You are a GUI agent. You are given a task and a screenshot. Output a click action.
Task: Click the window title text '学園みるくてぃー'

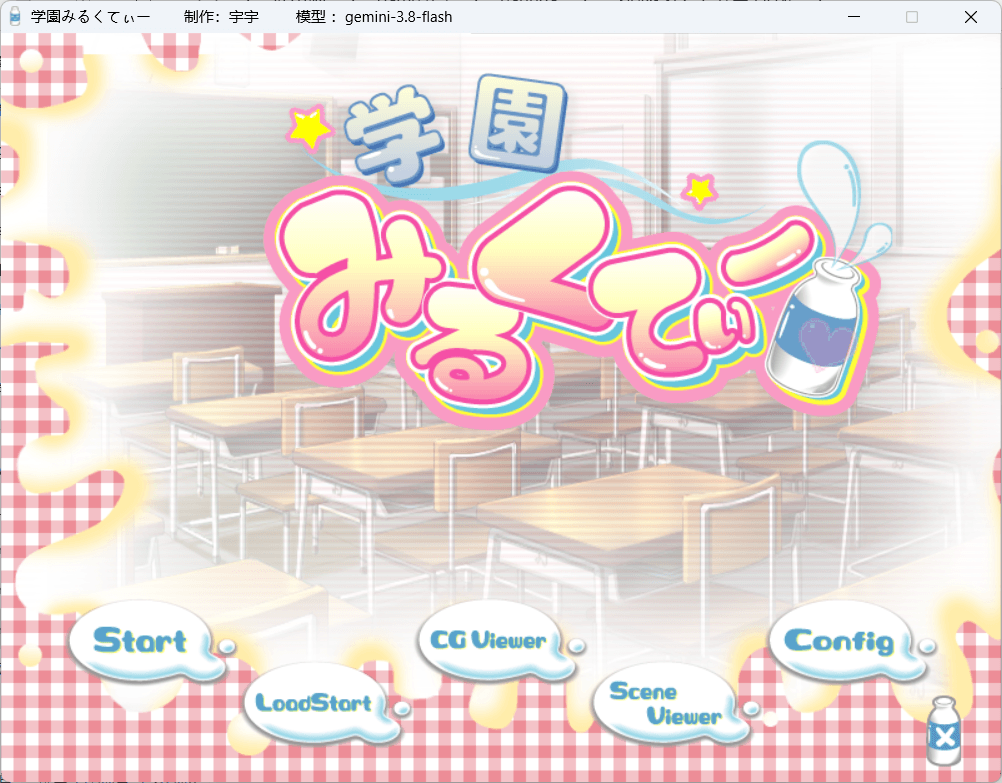click(89, 17)
